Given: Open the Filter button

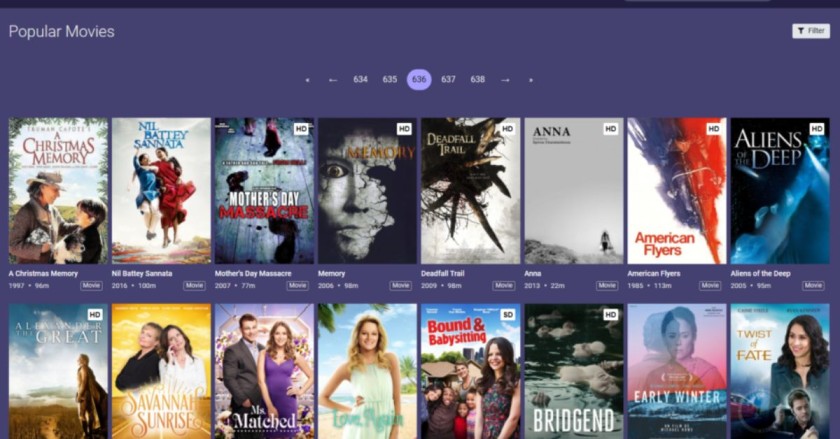Looking at the screenshot, I should [x=810, y=31].
